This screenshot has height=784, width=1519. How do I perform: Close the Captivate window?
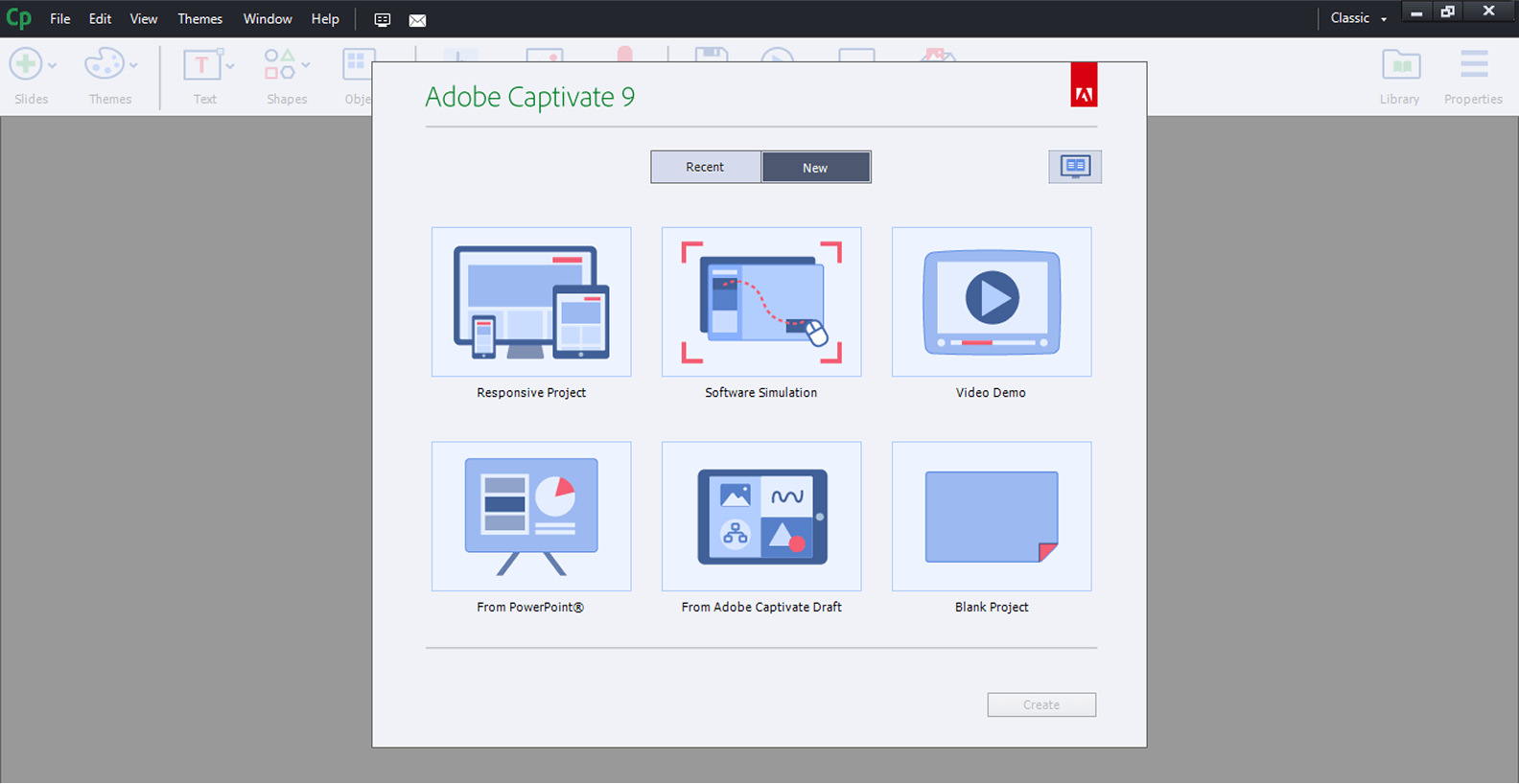point(1489,12)
